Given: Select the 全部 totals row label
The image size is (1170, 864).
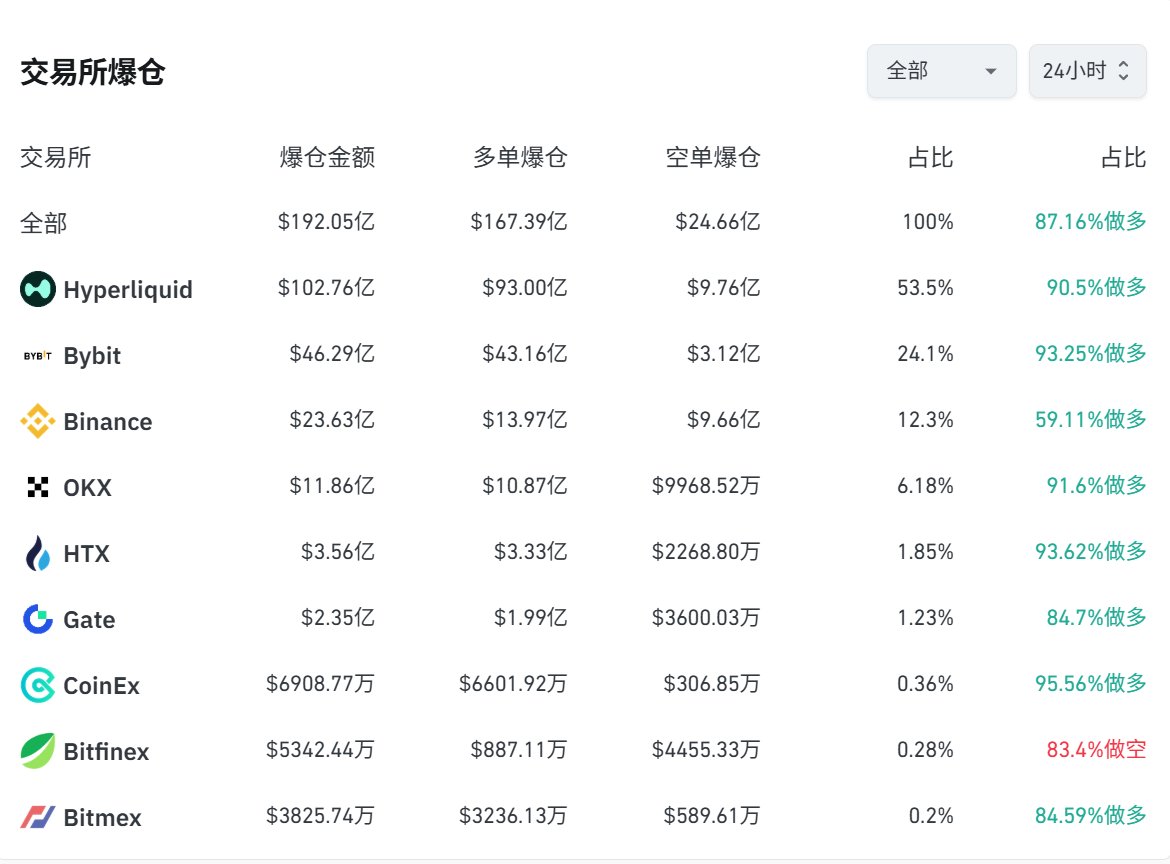Looking at the screenshot, I should (44, 222).
